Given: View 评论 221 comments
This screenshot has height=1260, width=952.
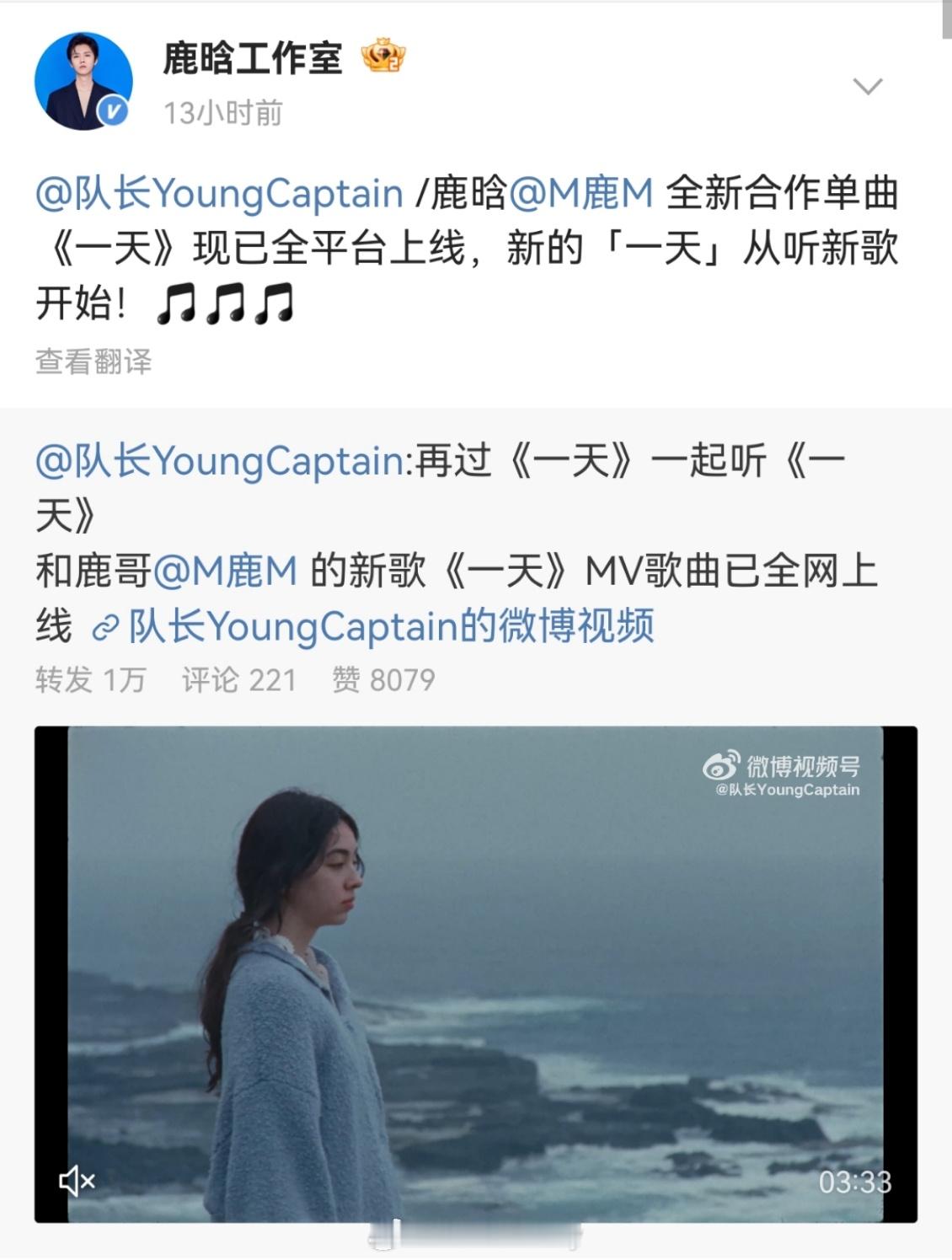Looking at the screenshot, I should (239, 679).
